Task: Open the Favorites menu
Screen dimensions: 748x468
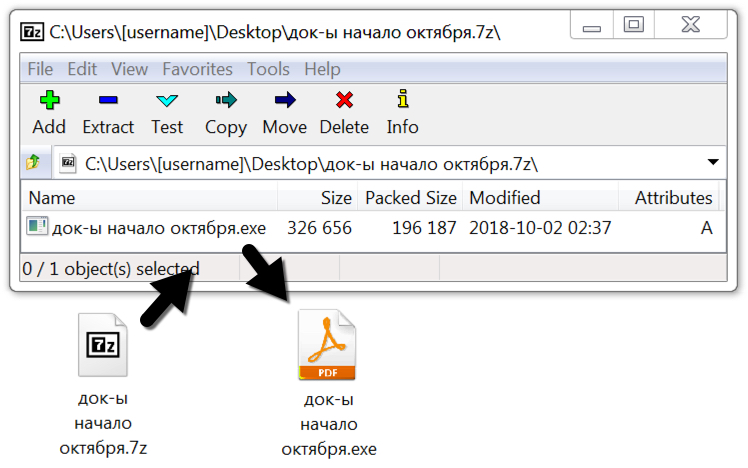Action: coord(197,69)
